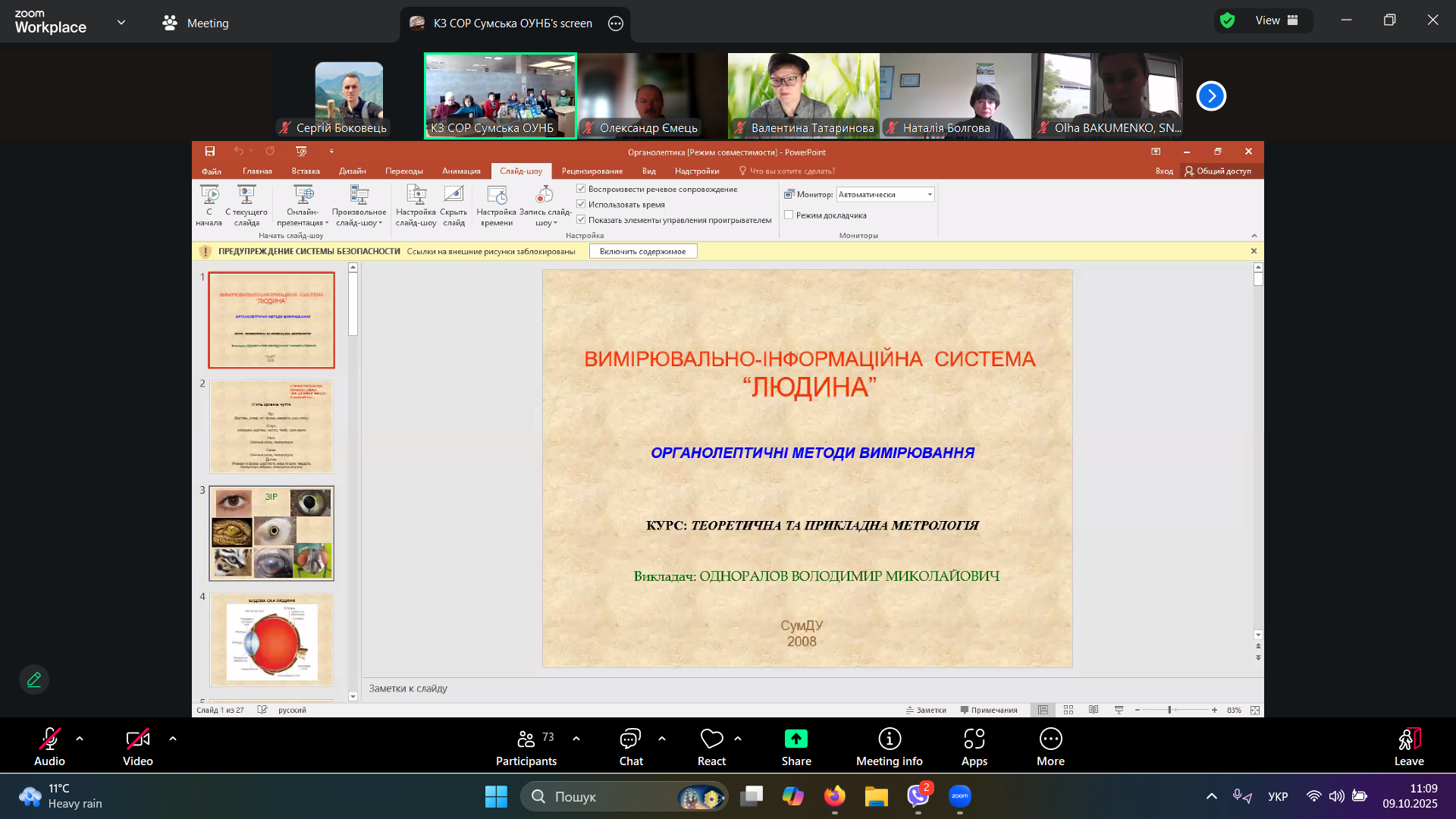Unmute using the Audio microphone button
The height and width of the screenshot is (819, 1456).
[49, 739]
